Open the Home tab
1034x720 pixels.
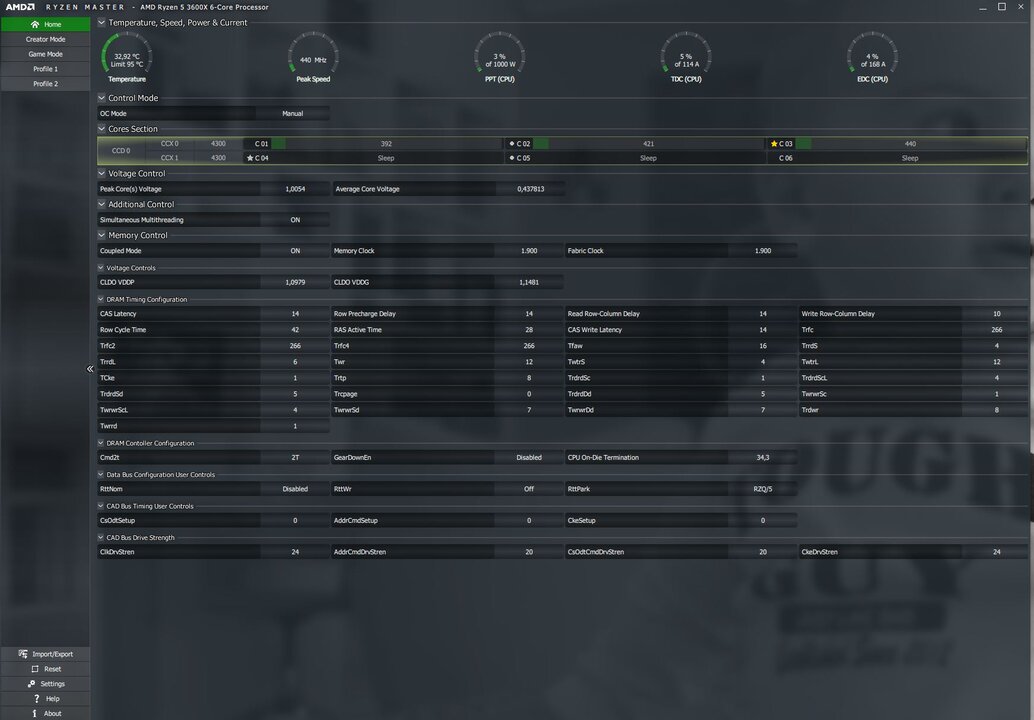46,24
